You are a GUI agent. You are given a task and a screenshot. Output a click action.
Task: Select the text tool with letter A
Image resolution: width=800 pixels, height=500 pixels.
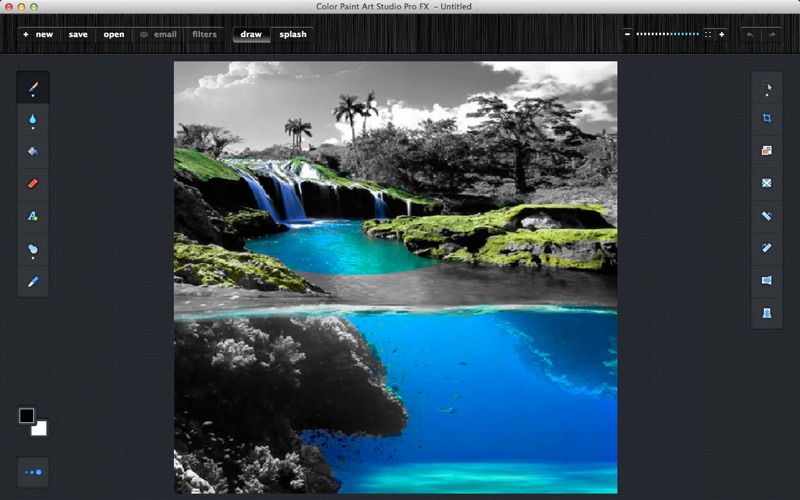tap(33, 216)
